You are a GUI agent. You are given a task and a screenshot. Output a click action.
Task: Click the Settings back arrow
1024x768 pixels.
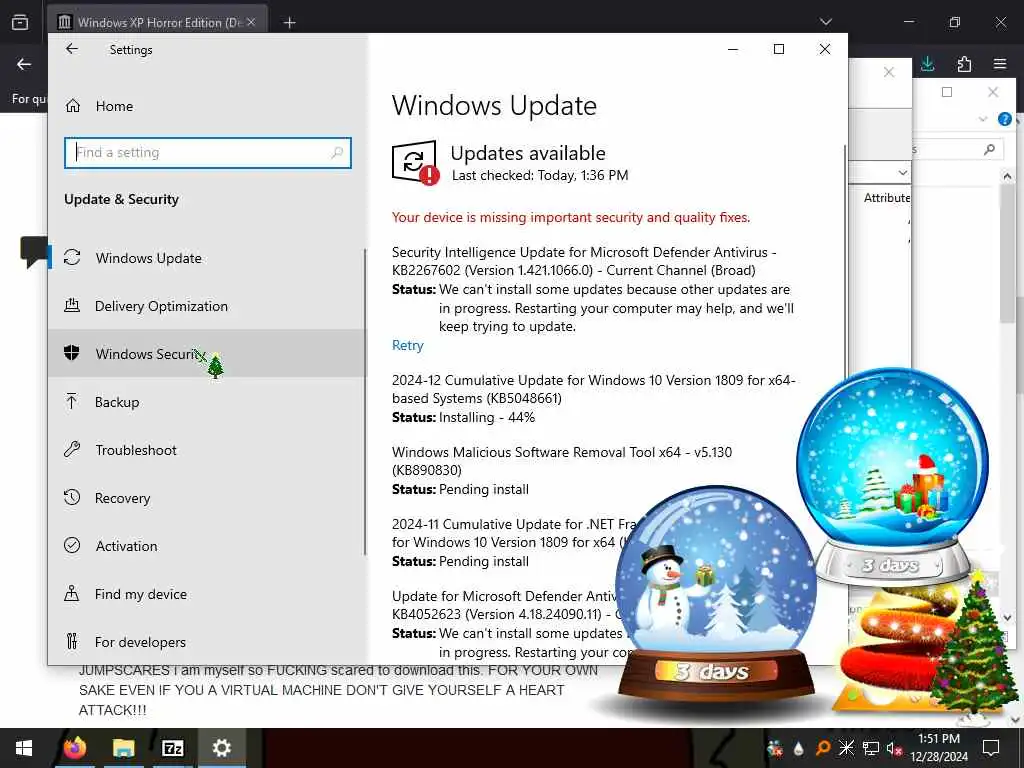pyautogui.click(x=72, y=49)
